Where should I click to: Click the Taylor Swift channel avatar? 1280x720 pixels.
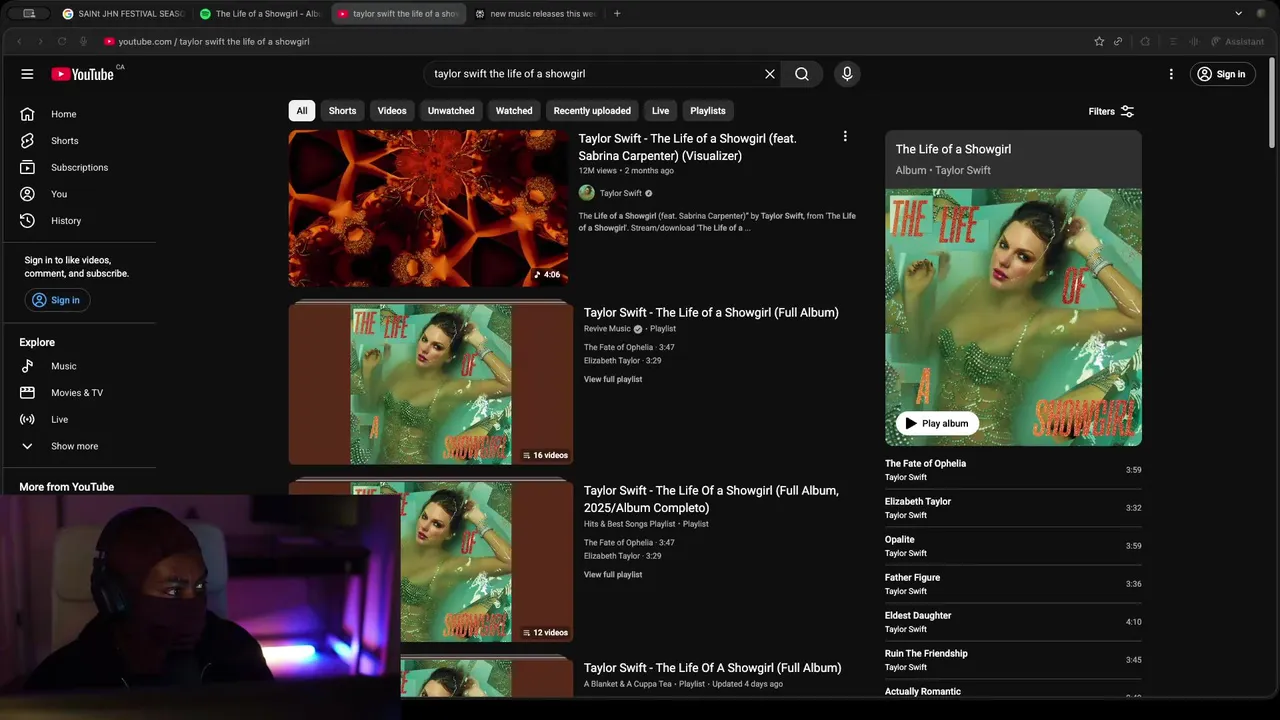(587, 193)
